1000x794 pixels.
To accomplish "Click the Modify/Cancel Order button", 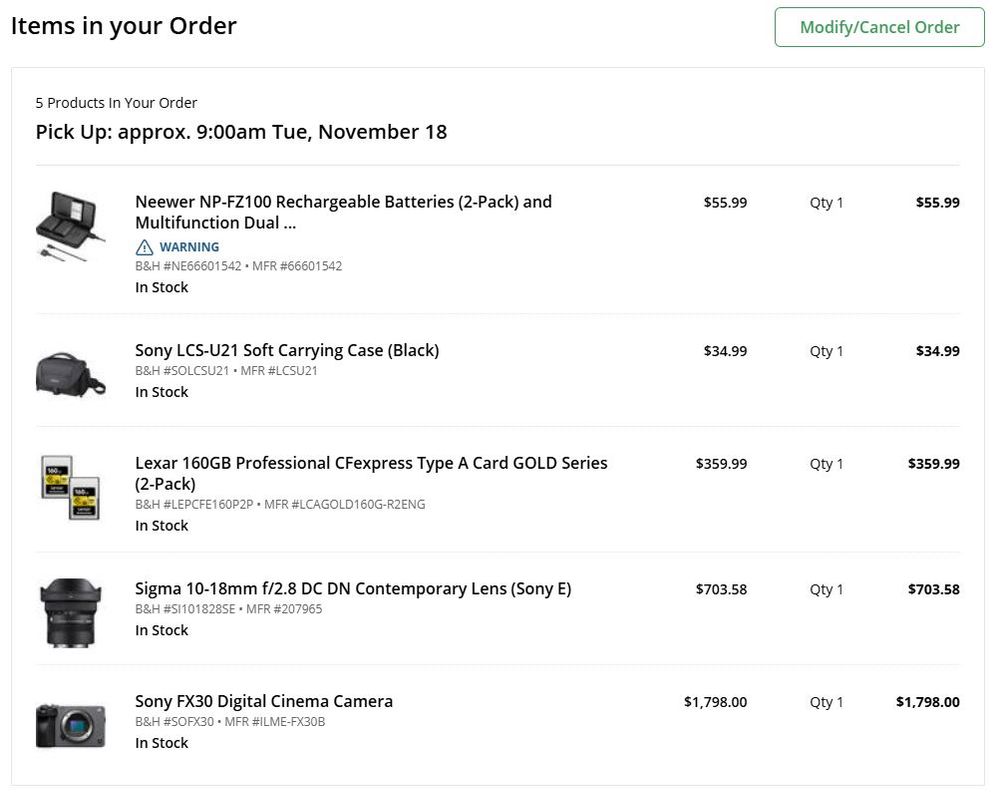I will [x=878, y=27].
